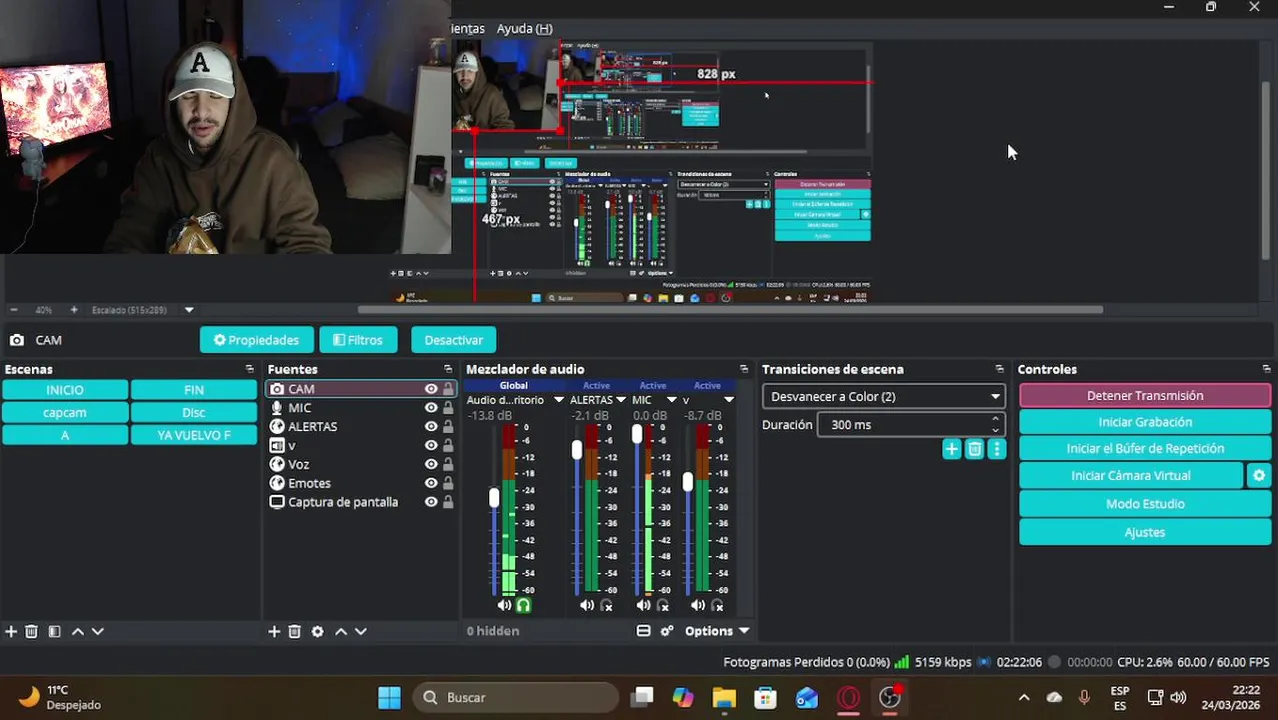Toggle visibility of MIC source

431,408
